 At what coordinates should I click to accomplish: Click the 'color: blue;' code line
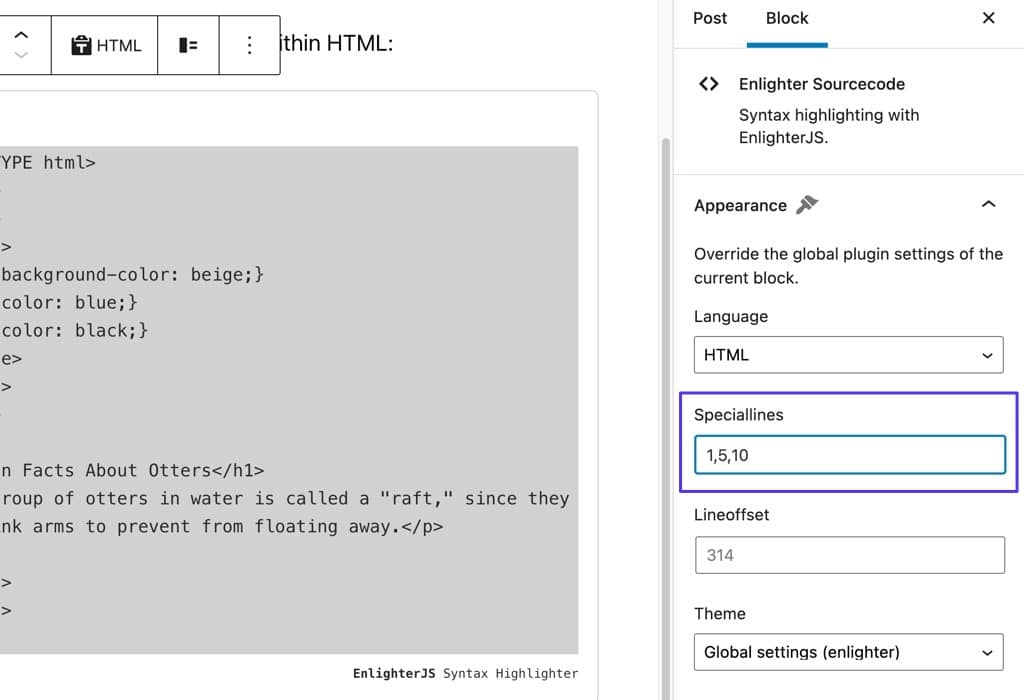tap(70, 302)
